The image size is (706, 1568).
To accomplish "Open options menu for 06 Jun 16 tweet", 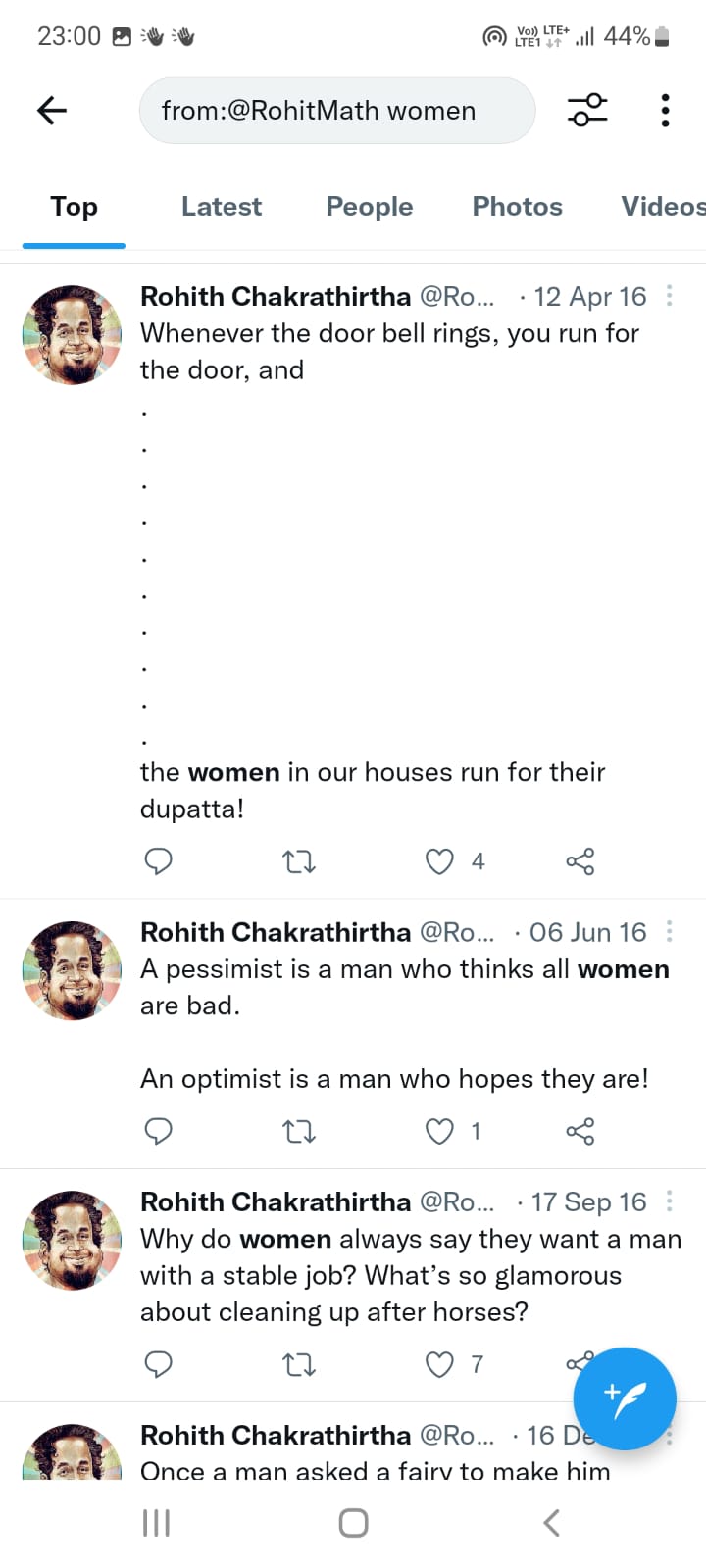I will (x=670, y=931).
